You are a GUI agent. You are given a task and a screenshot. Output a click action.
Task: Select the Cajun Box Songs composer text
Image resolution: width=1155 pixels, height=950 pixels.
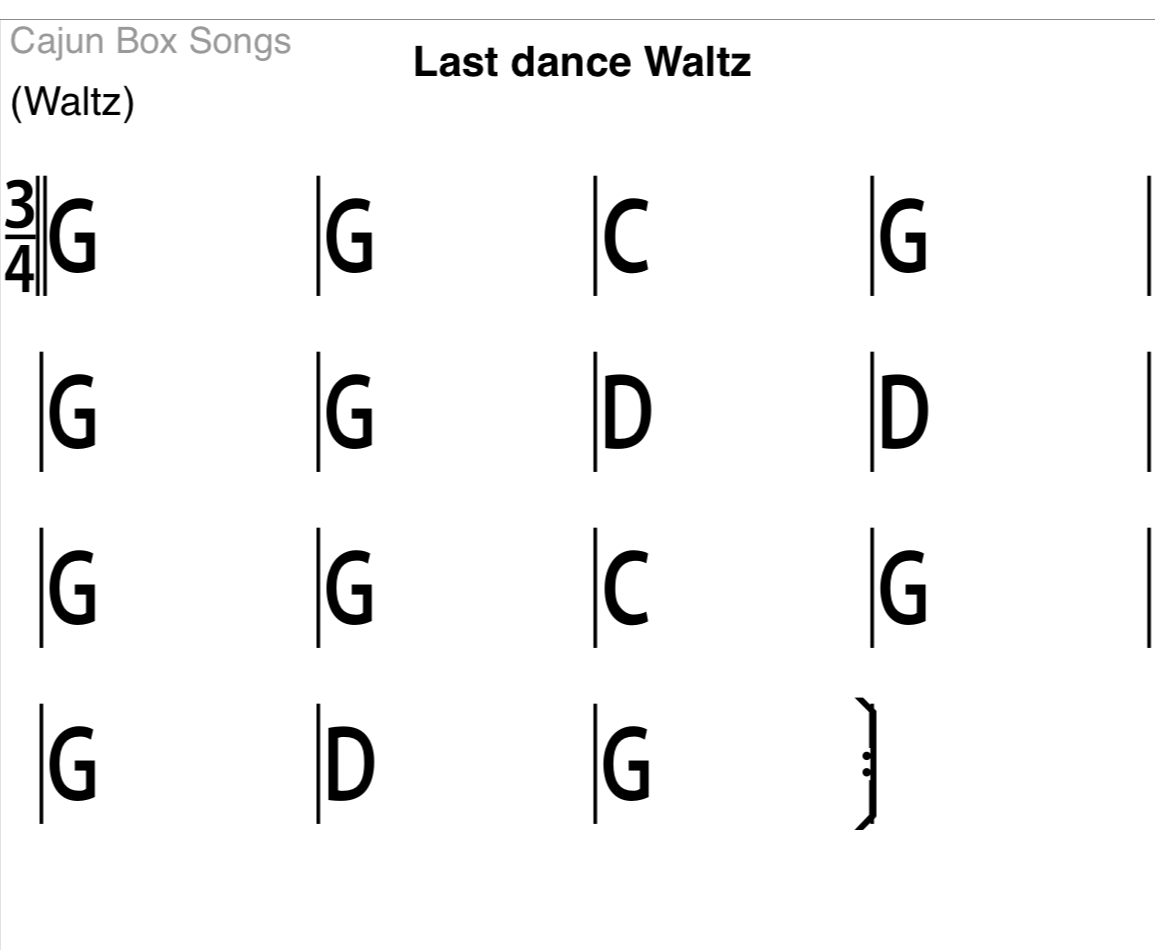151,42
